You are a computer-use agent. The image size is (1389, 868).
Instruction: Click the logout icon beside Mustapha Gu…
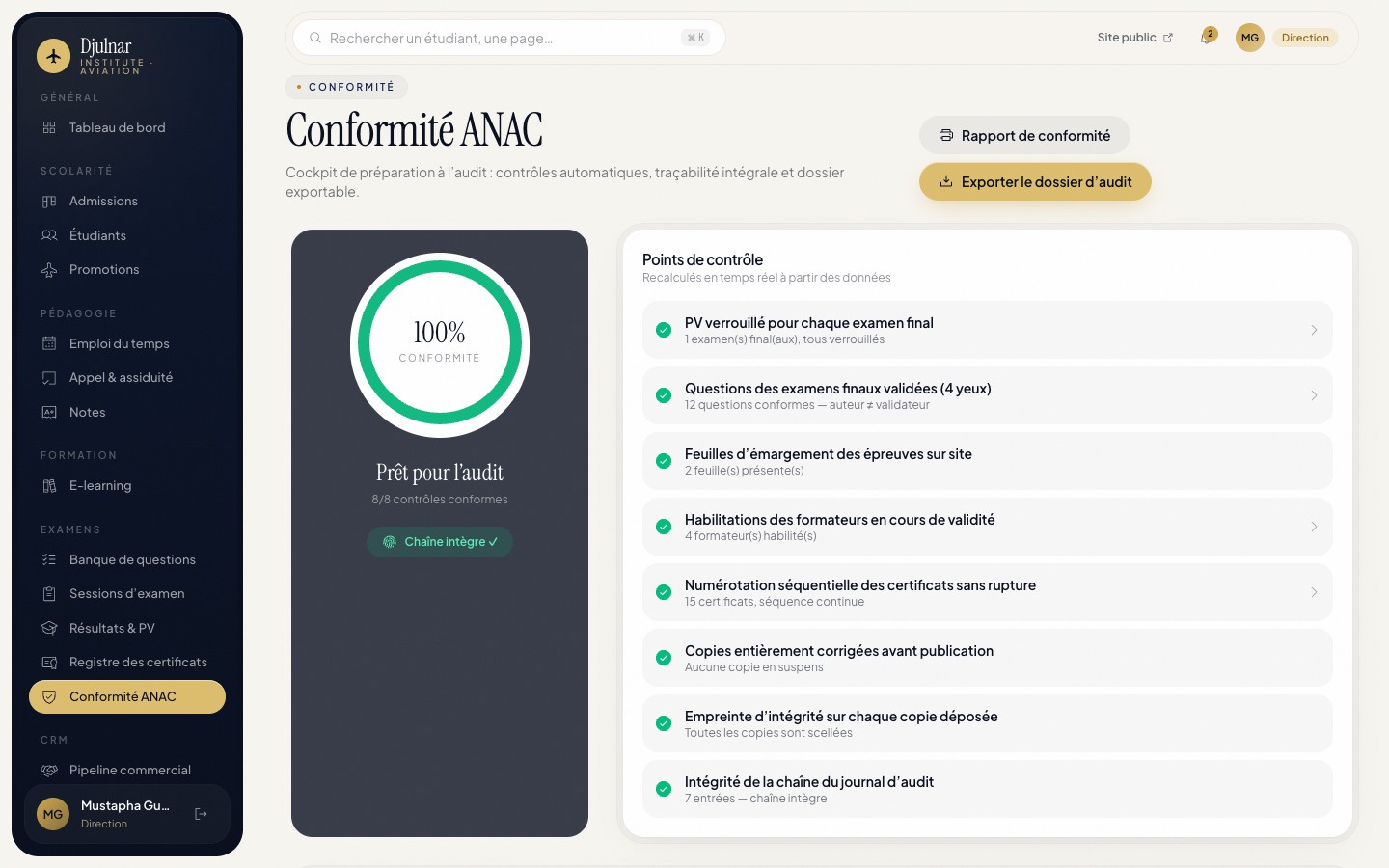click(x=201, y=814)
